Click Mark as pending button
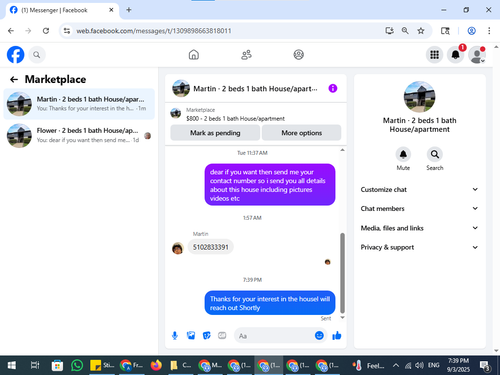The width and height of the screenshot is (500, 375). (x=215, y=133)
